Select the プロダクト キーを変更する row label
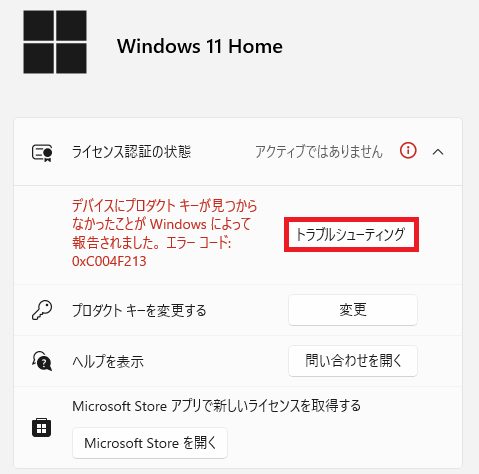 click(139, 311)
